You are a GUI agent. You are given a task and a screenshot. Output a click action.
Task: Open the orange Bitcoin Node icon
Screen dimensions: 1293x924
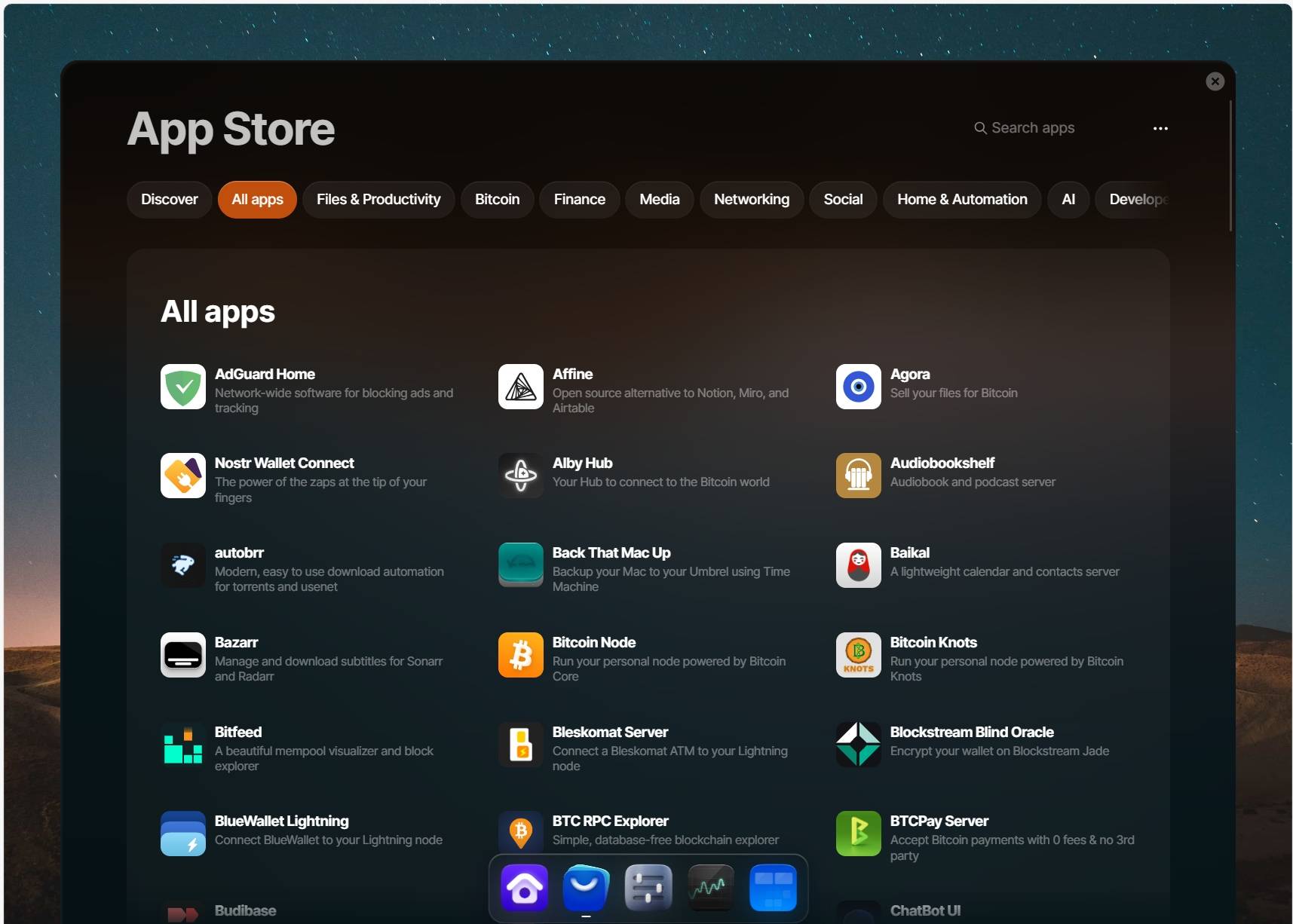coord(521,655)
